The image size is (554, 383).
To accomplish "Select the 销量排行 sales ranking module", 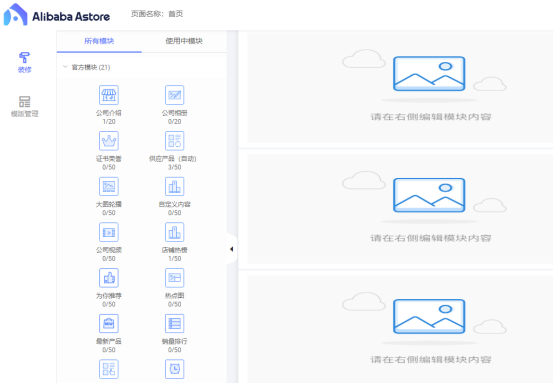I will (175, 323).
